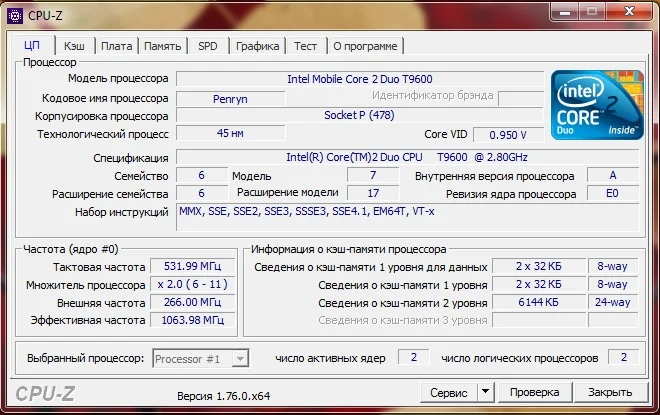Click the CPU-Z window title text

[x=45, y=16]
